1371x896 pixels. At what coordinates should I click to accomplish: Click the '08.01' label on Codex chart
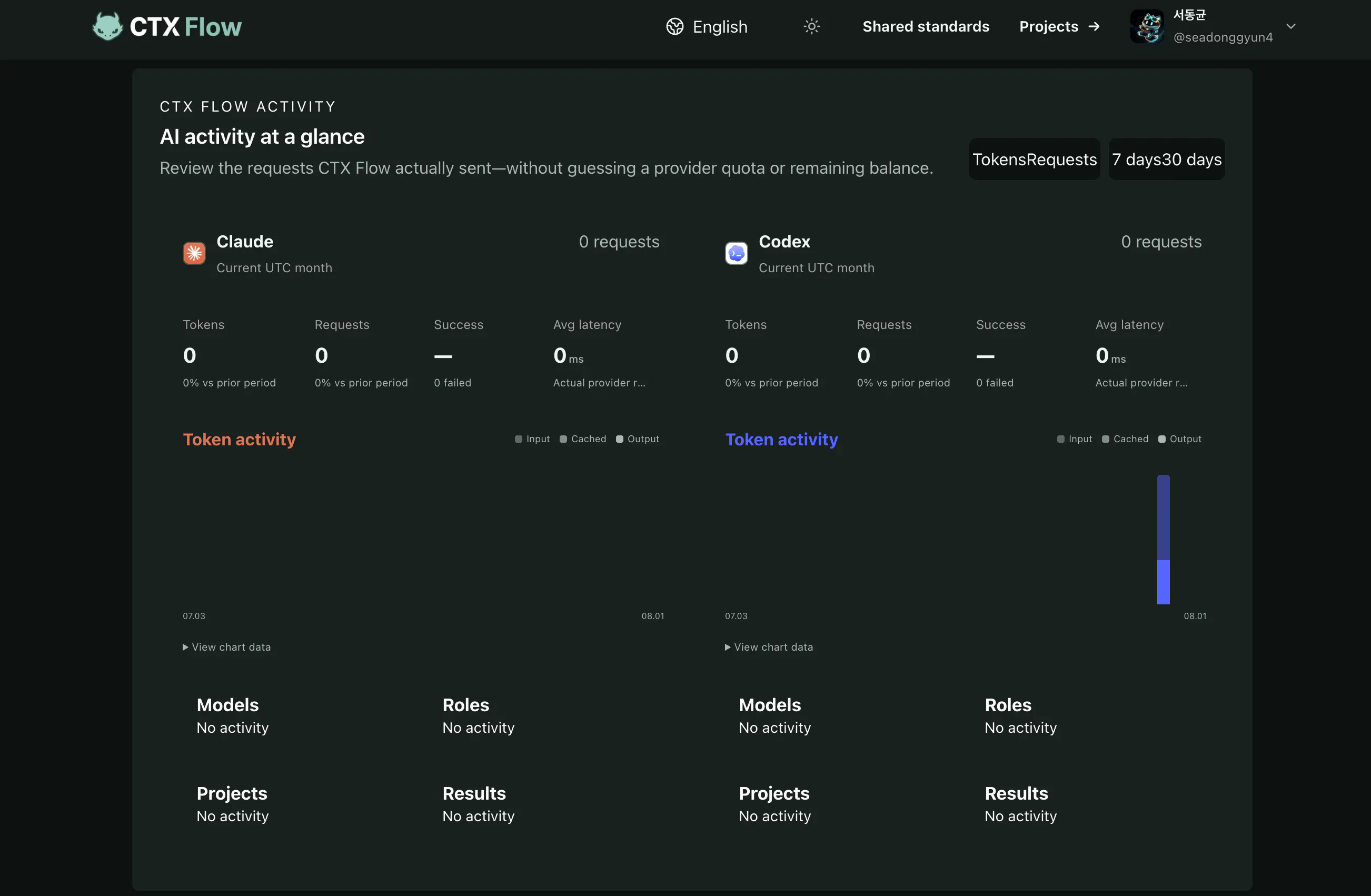tap(1195, 616)
